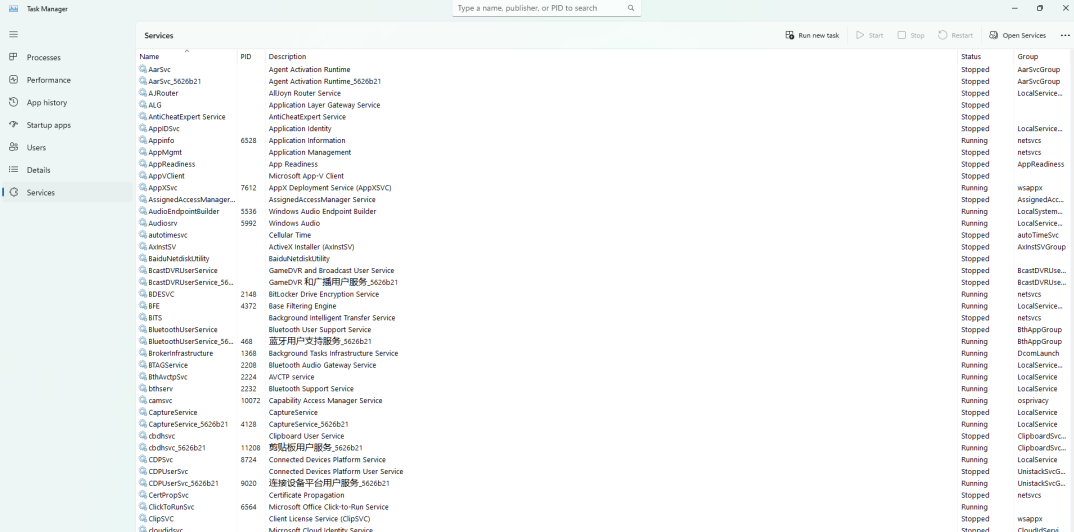
Task: Sort services by Name column header
Action: coord(150,57)
